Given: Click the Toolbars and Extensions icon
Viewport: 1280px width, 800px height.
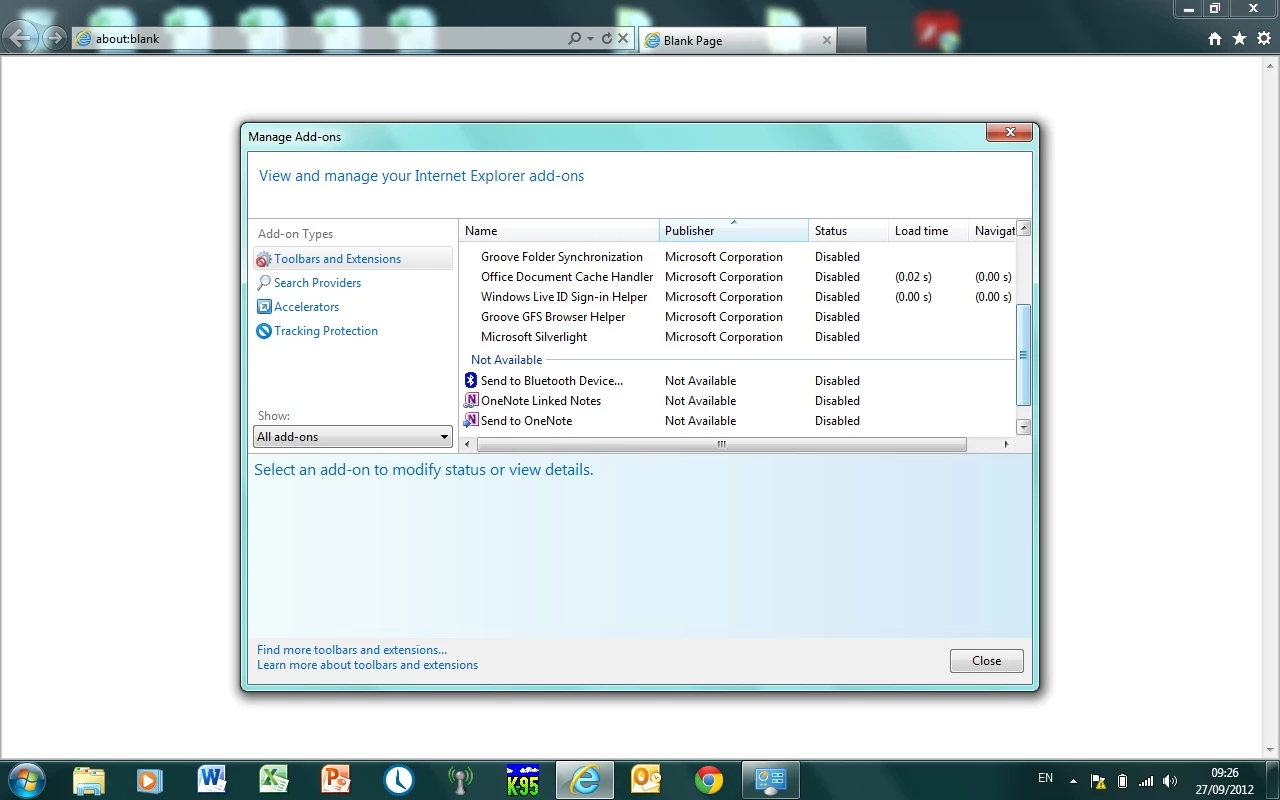Looking at the screenshot, I should coord(264,259).
